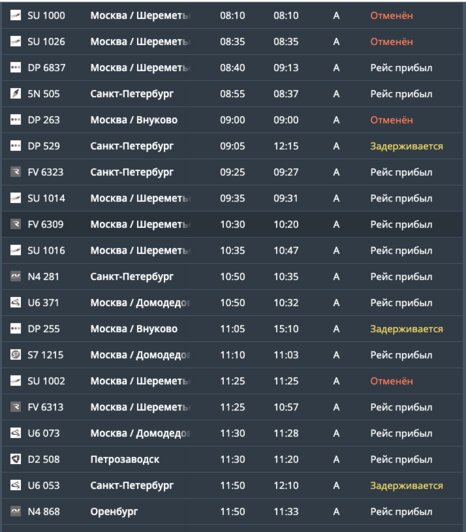The image size is (466, 532).
Task: Open flight number SU 1026
Action: tap(46, 41)
